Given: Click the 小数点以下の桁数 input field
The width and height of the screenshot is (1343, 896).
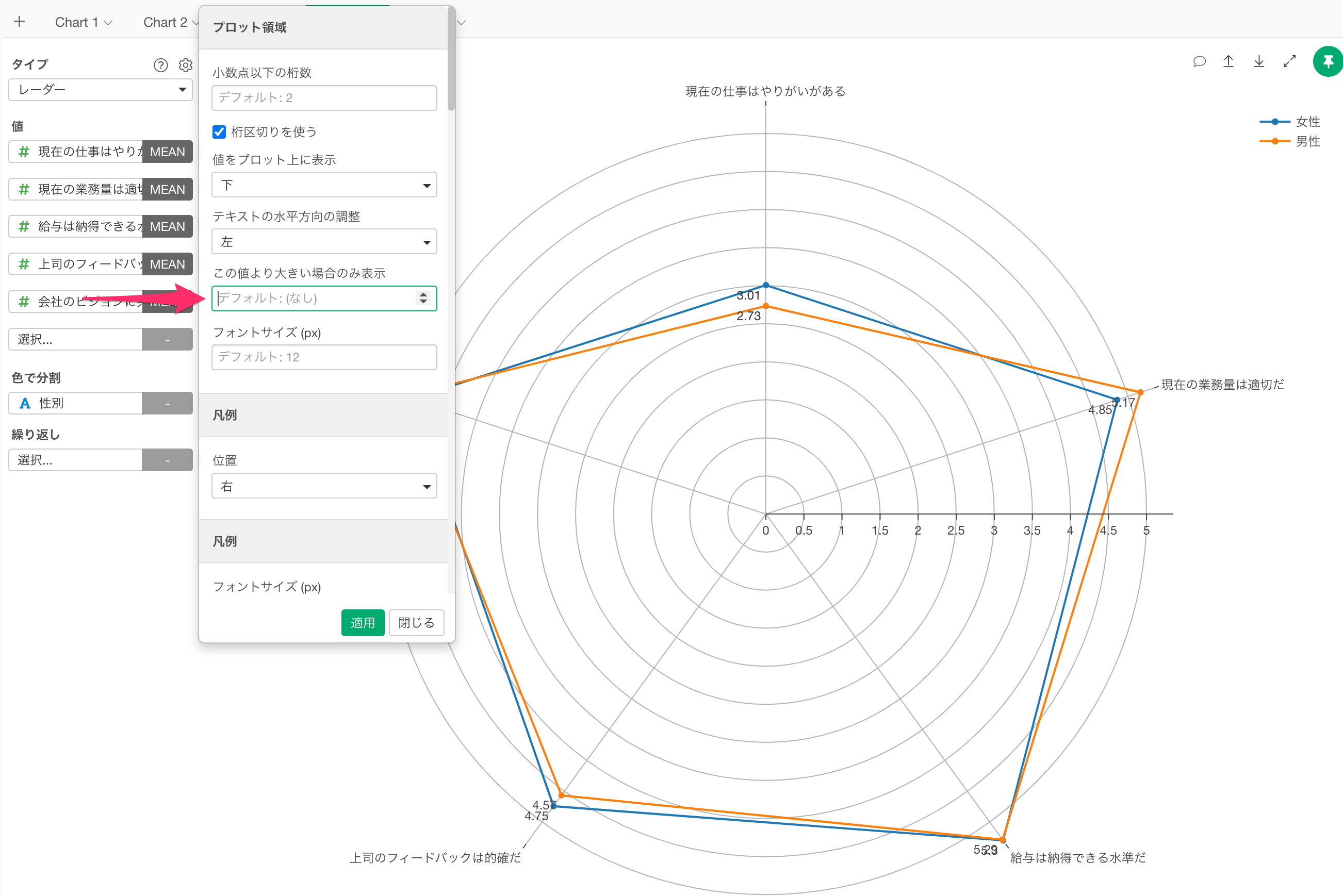Looking at the screenshot, I should click(324, 98).
